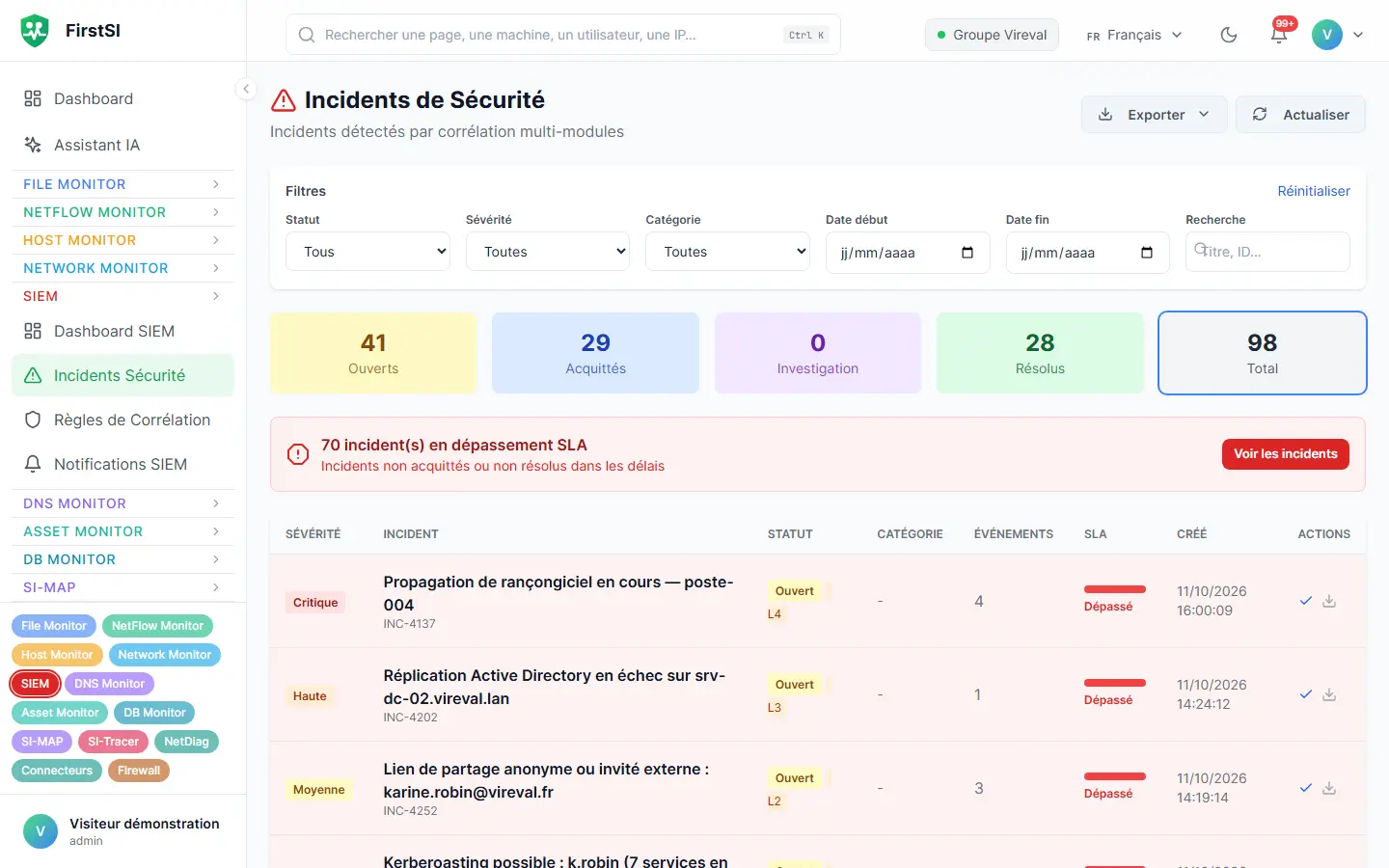Viewport: 1389px width, 868px height.
Task: Filter by the 28 Résolus card
Action: [x=1040, y=353]
